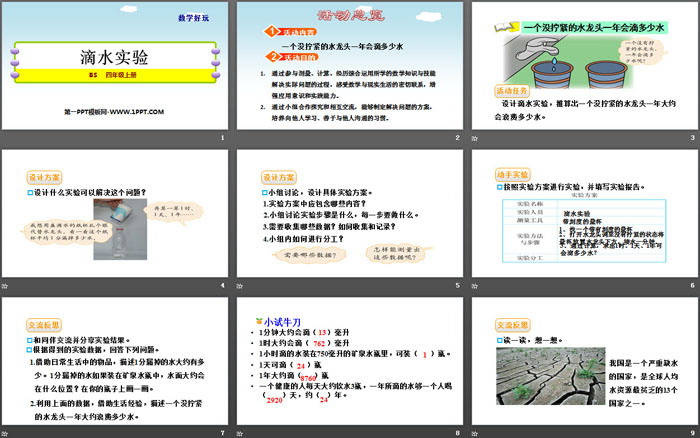Click the animation star under slide 4
This screenshot has height=438, width=700.
(7, 284)
